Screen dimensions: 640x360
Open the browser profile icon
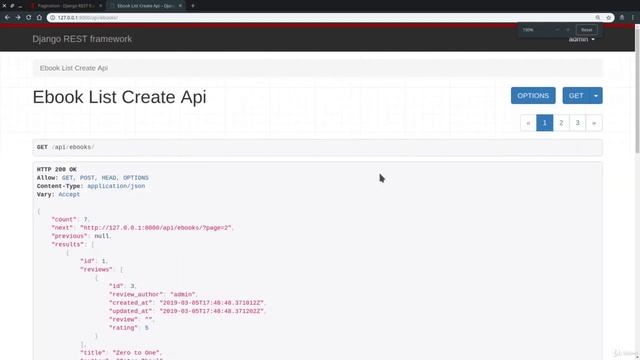click(622, 18)
